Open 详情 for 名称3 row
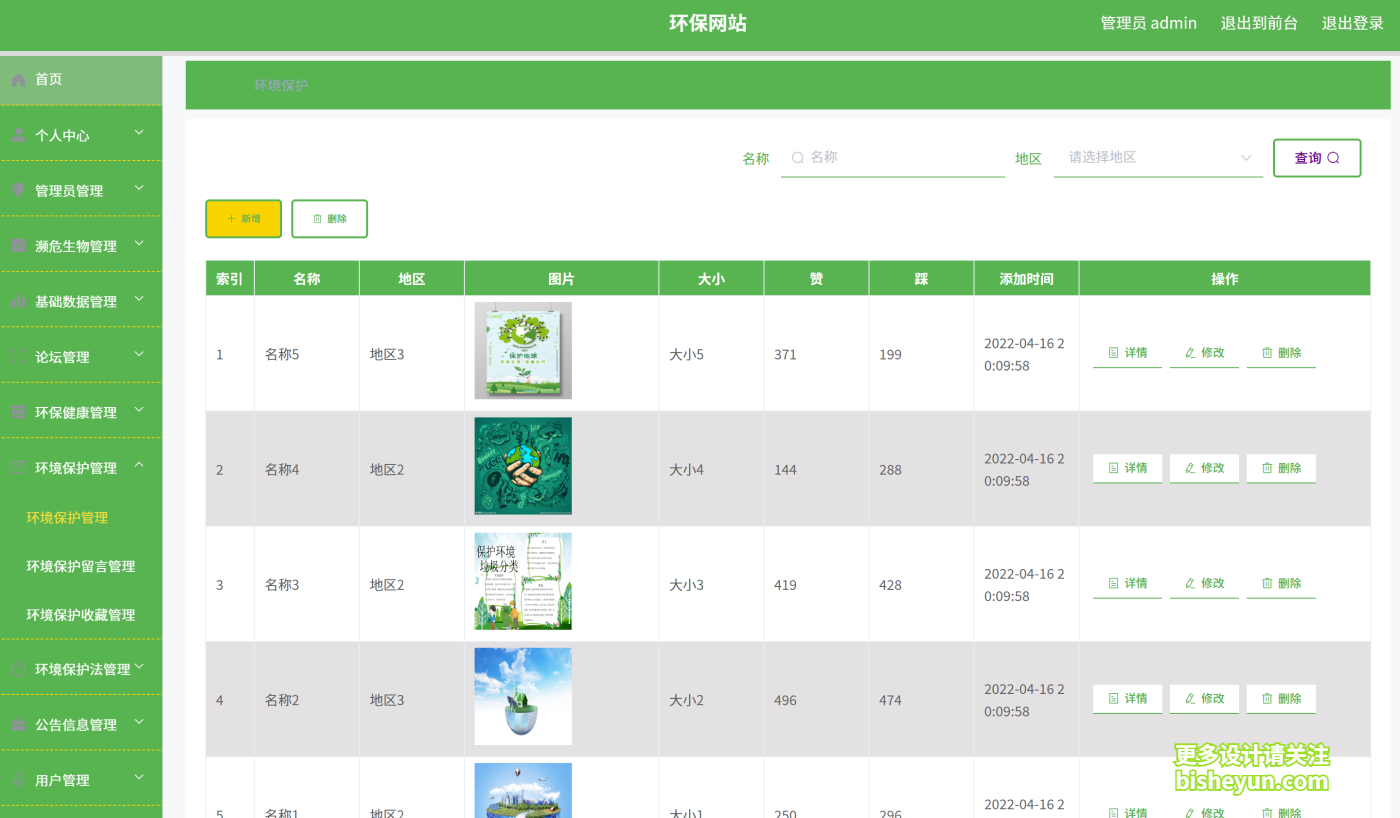The image size is (1400, 818). pos(1127,583)
